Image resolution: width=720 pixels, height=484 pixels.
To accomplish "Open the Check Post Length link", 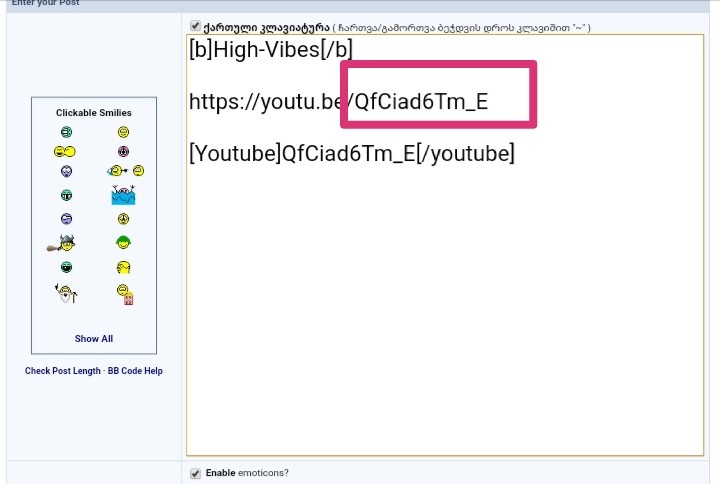I will pos(62,371).
